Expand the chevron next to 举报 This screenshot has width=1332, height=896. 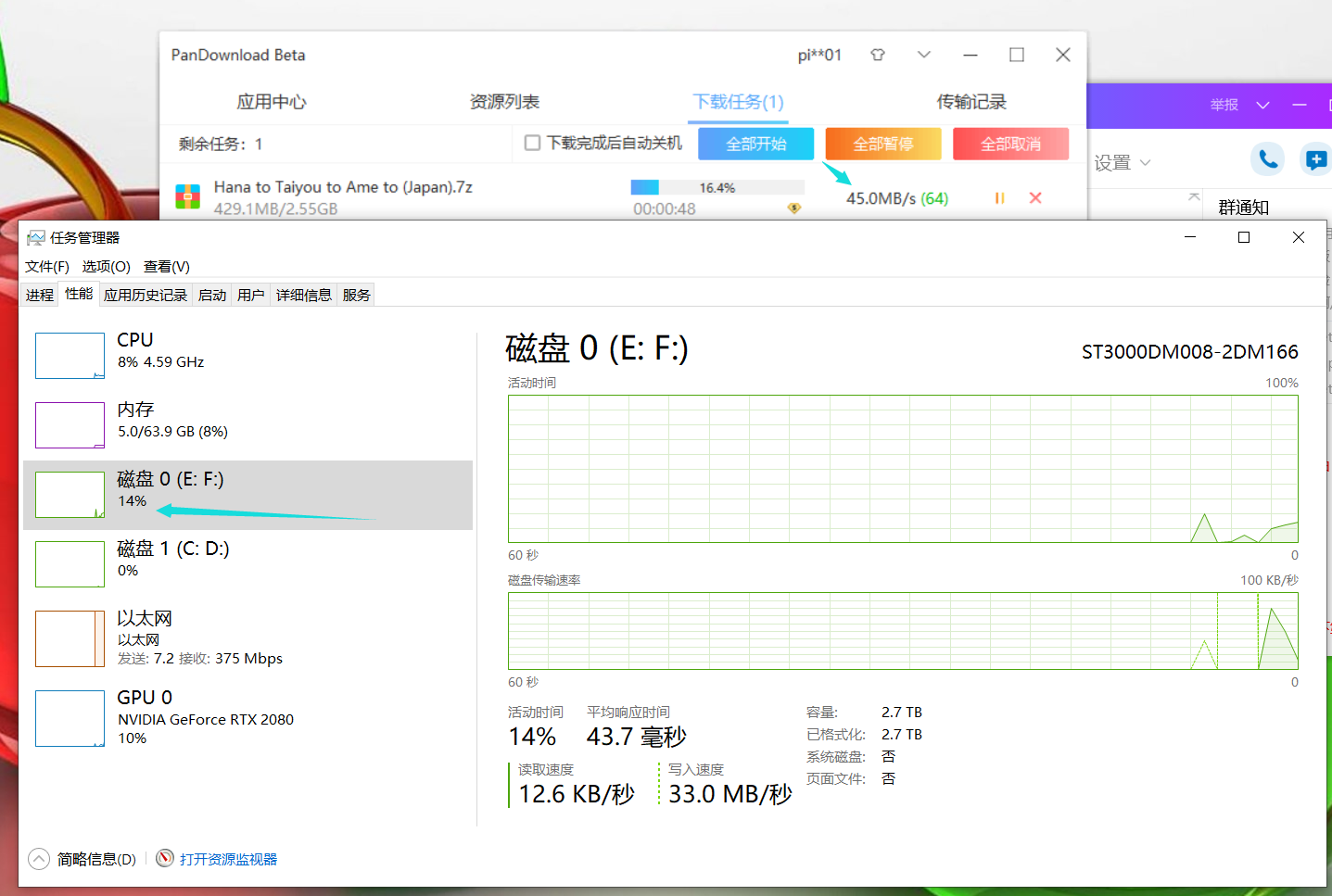1263,105
